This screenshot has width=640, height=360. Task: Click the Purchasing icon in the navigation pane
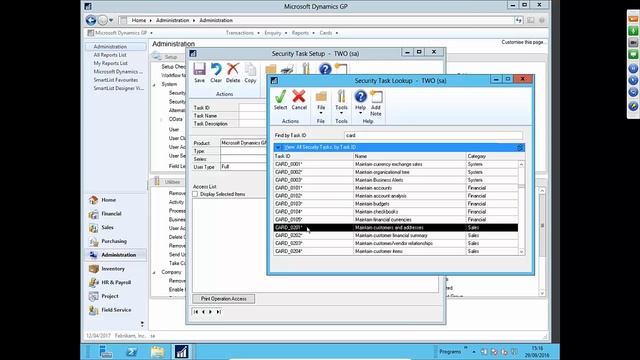tap(93, 242)
